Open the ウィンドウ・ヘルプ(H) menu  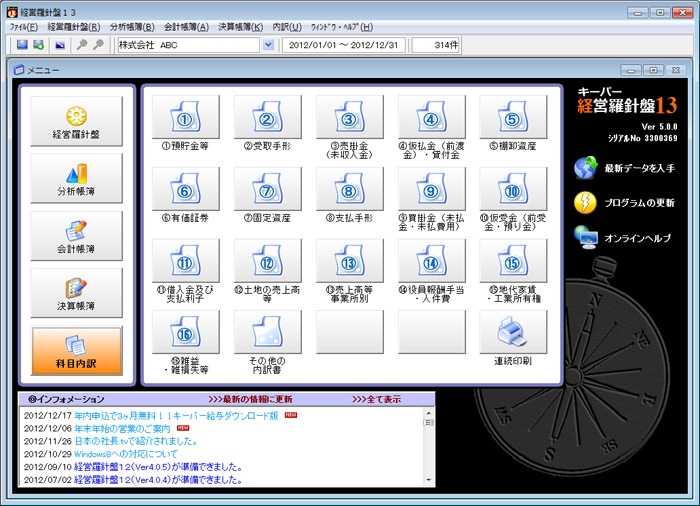coord(342,27)
